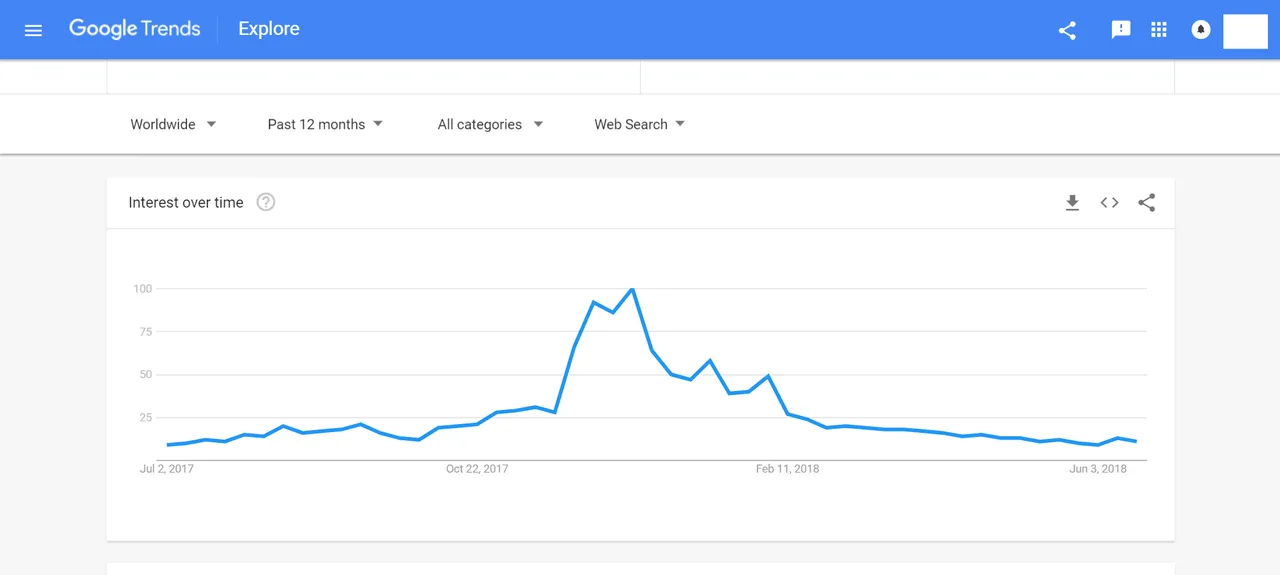Select the Oct 22, 2017 axis label
Viewport: 1280px width, 575px height.
coord(477,469)
